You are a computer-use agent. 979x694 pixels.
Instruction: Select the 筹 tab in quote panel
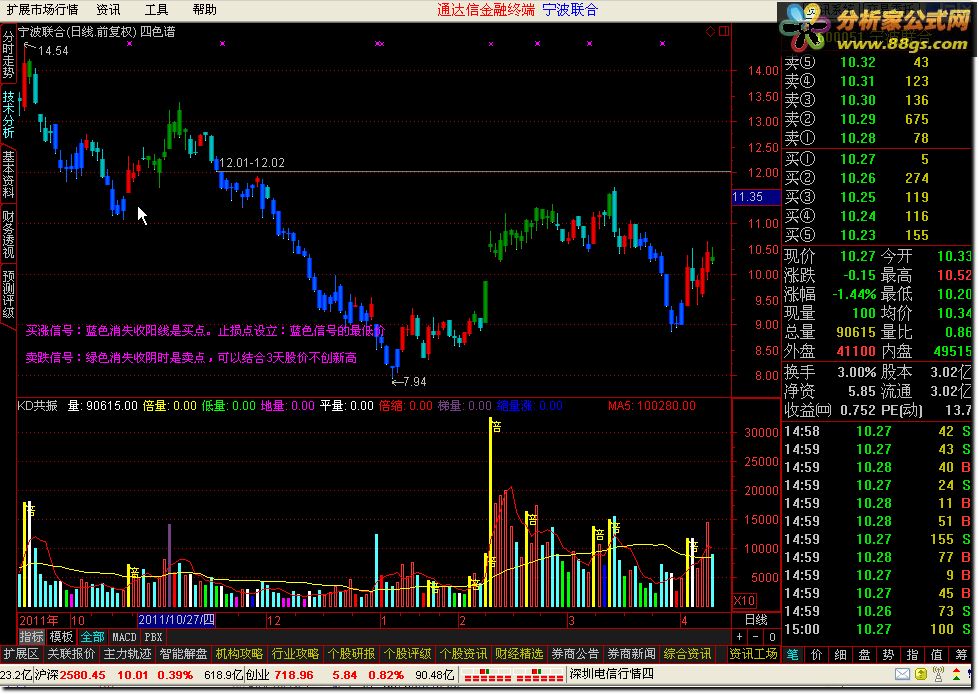click(961, 654)
